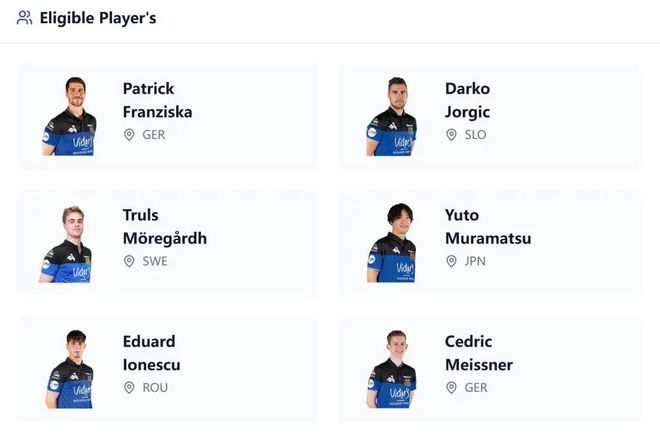660x433 pixels.
Task: Click the location pin beside GER for Franziska
Action: coord(129,135)
